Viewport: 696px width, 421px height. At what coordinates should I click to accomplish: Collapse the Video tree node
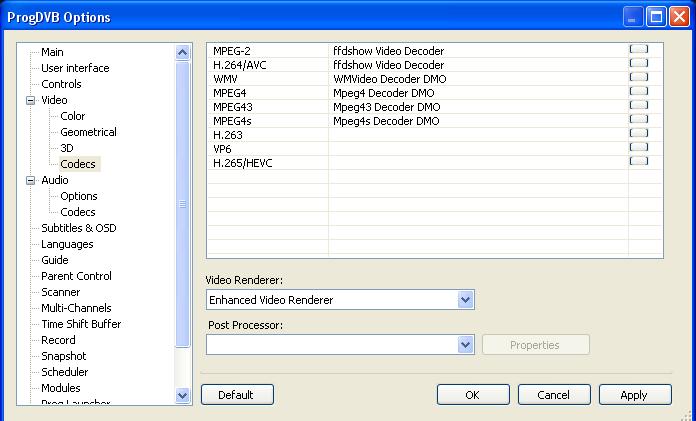pos(31,100)
